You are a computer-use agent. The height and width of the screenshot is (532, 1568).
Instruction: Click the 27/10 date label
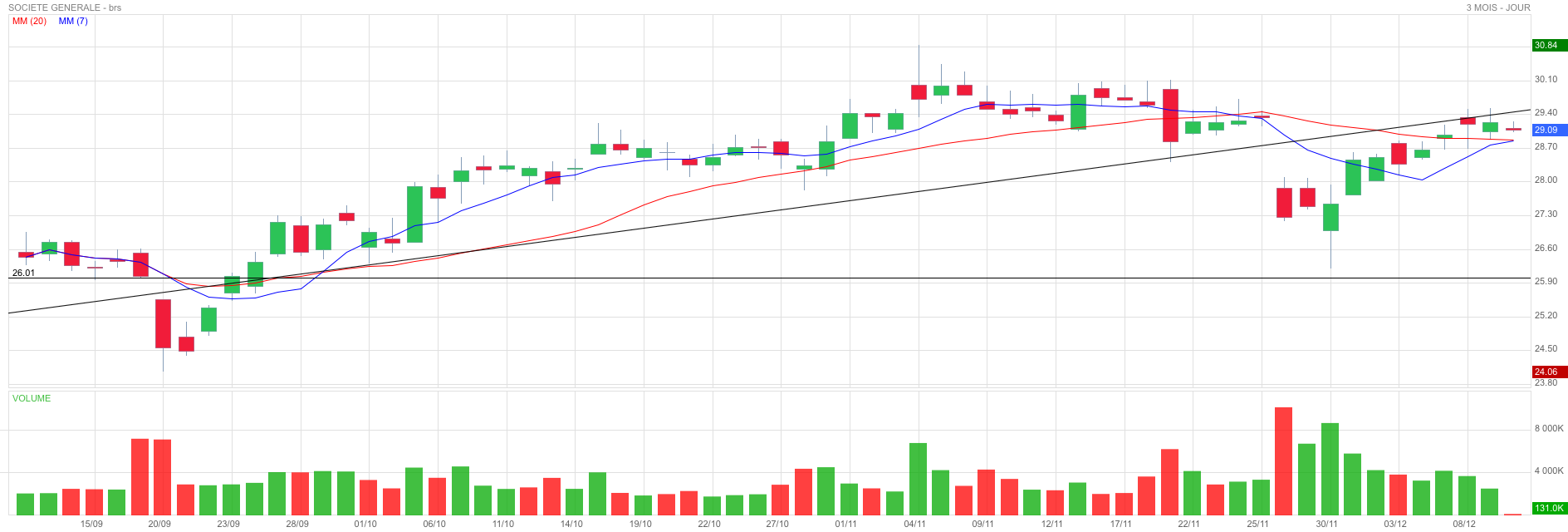pyautogui.click(x=777, y=524)
